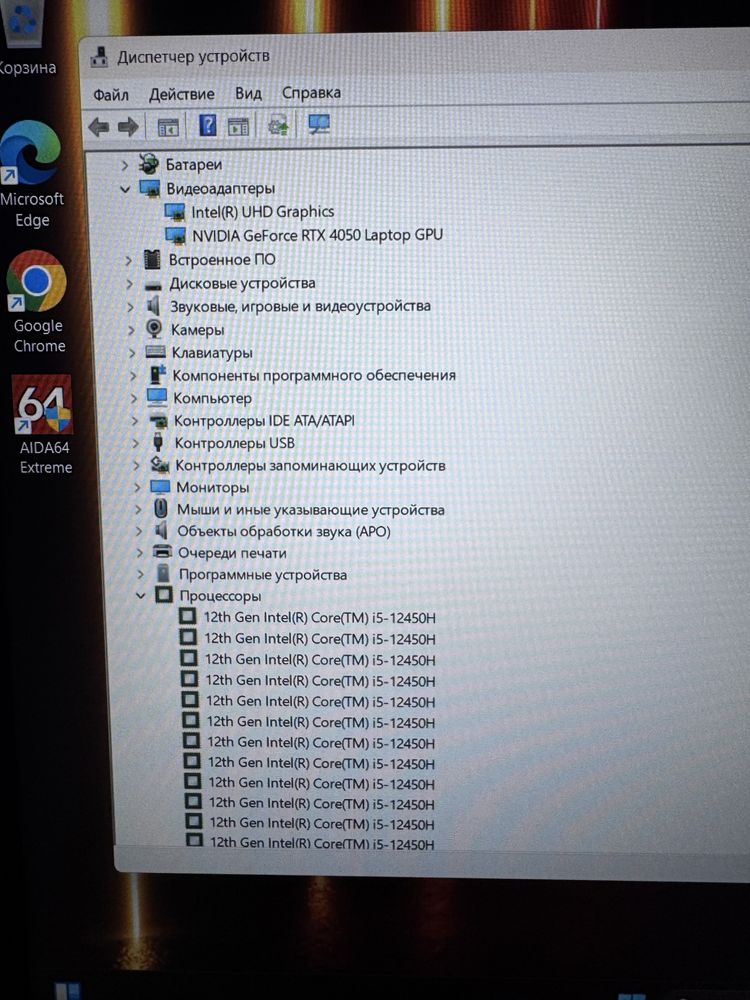Click the display icon beside Видеоадаптеры
Screen dimensions: 750x1000
click(x=150, y=189)
